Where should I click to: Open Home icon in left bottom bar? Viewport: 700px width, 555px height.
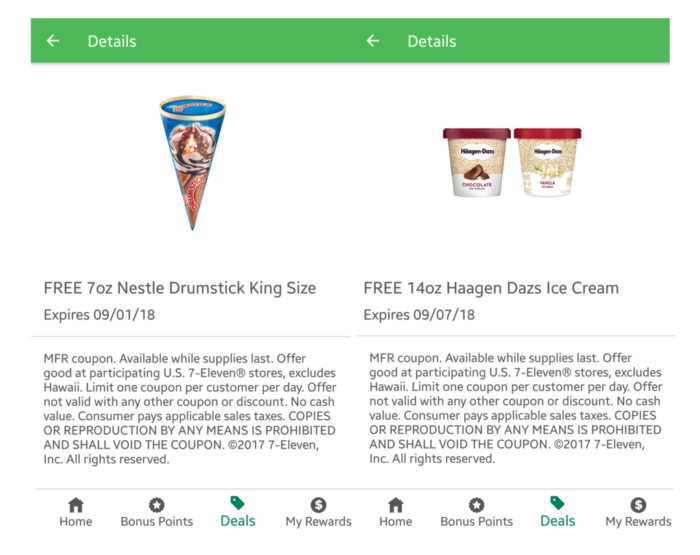pyautogui.click(x=76, y=505)
